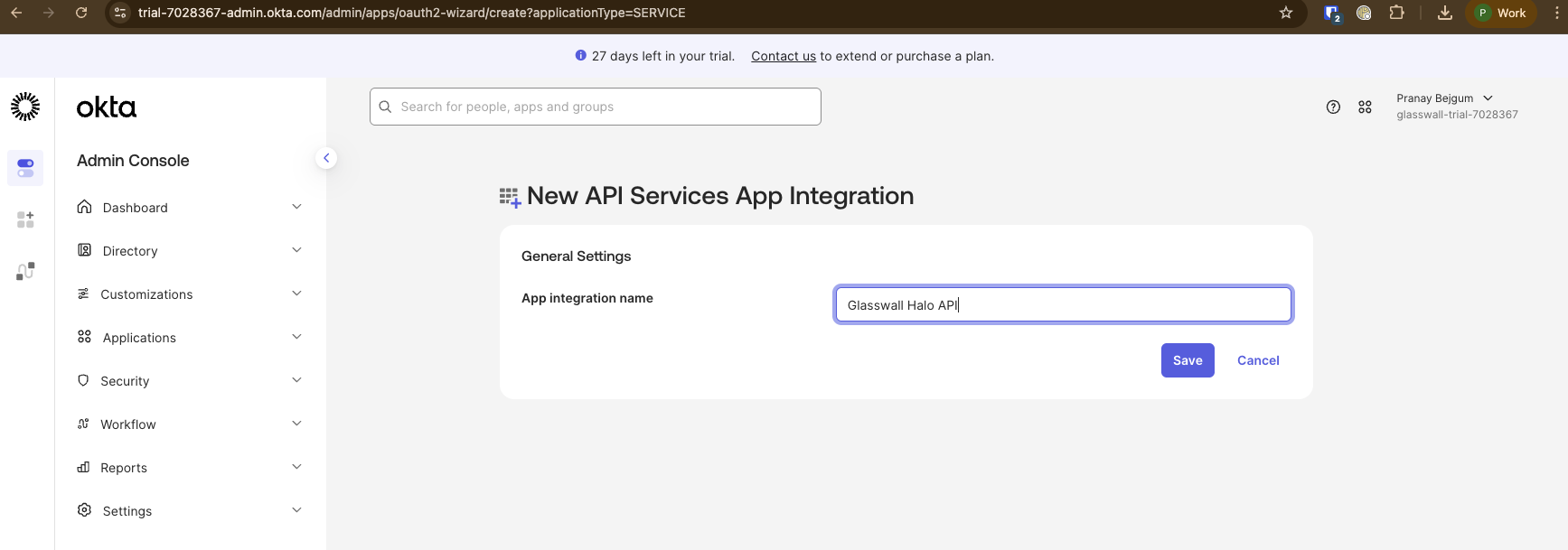Screen dimensions: 1568x550
Task: Expand the Applications chevron
Action: [296, 337]
